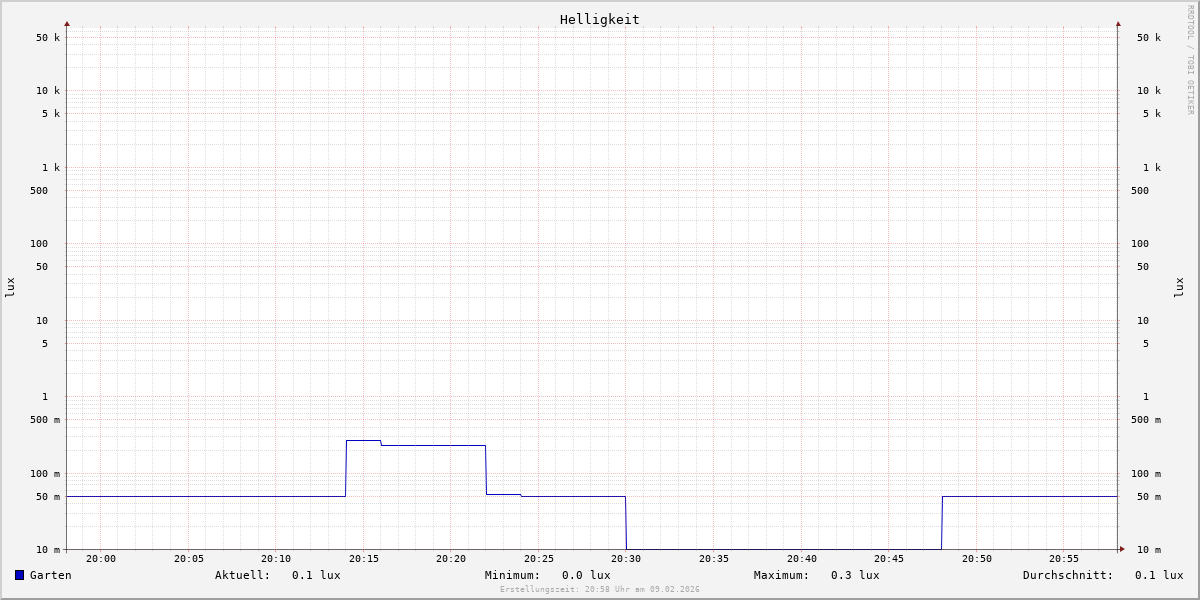Click the left vertical lux axis title

10,288
